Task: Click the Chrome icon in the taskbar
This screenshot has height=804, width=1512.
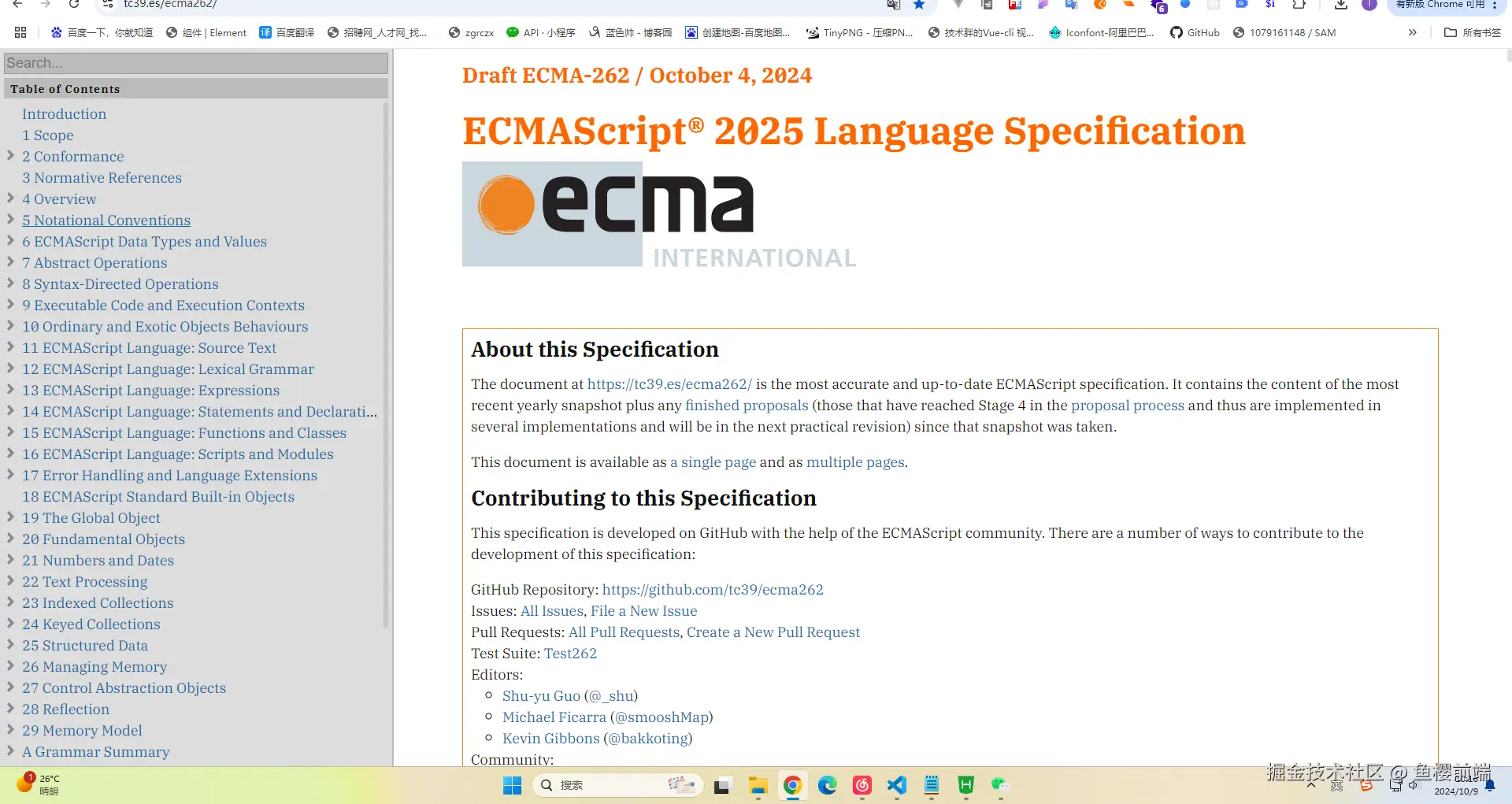Action: pos(792,785)
